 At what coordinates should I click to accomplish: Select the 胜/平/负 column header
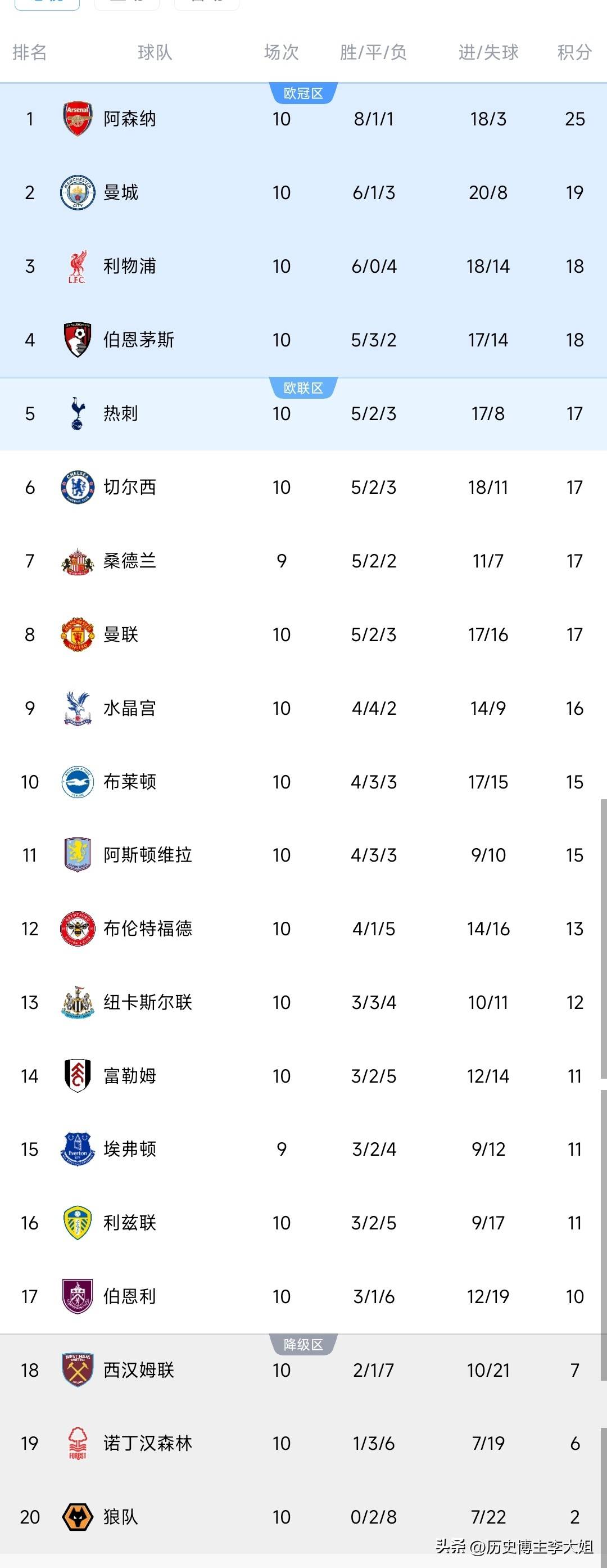[373, 52]
